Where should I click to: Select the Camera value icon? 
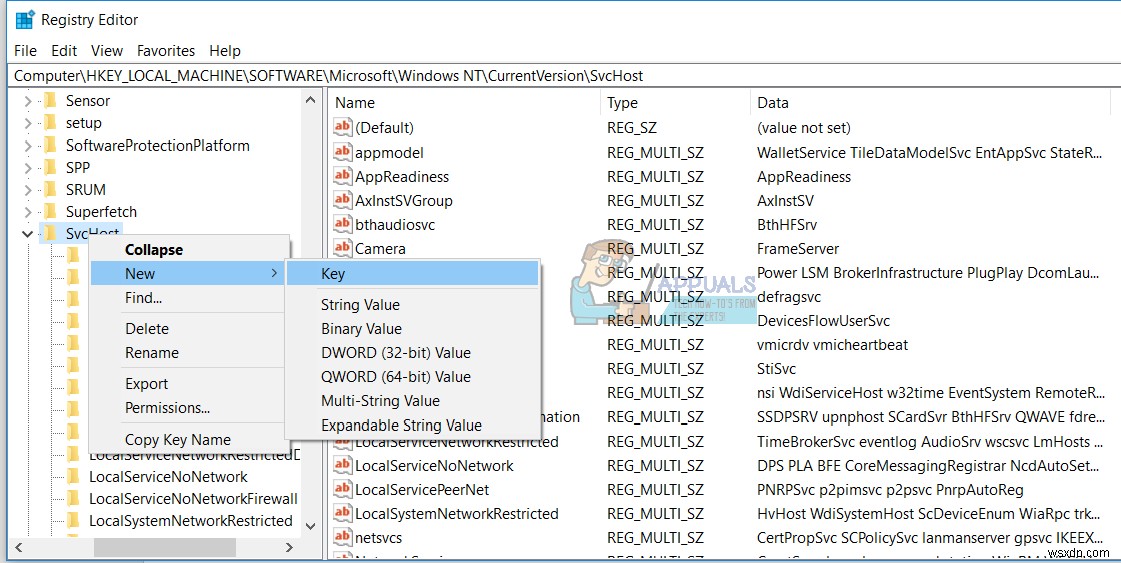click(343, 248)
